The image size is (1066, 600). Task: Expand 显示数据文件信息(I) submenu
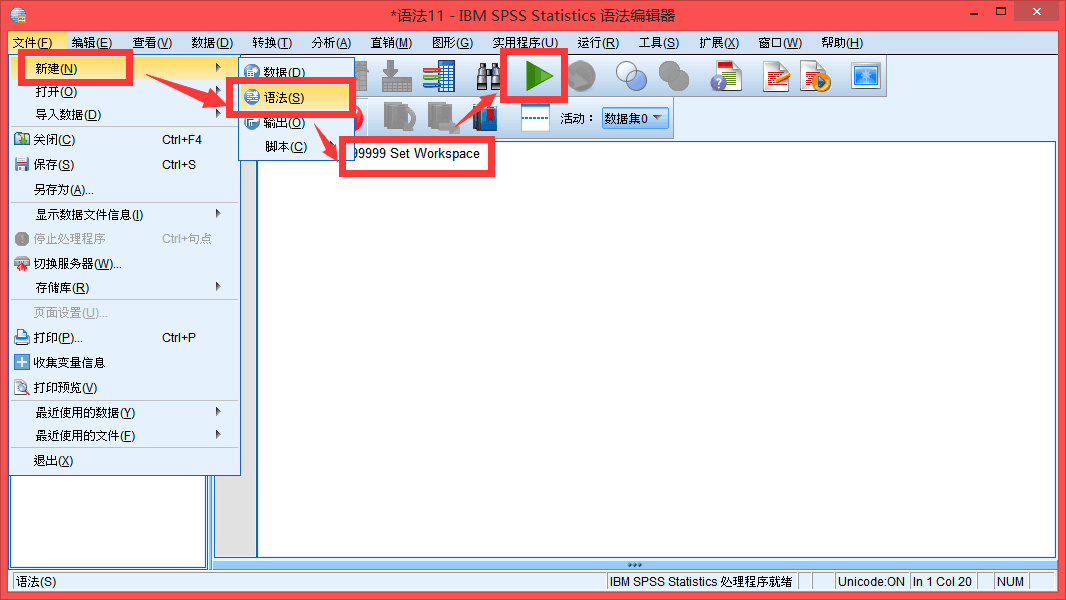coord(124,215)
